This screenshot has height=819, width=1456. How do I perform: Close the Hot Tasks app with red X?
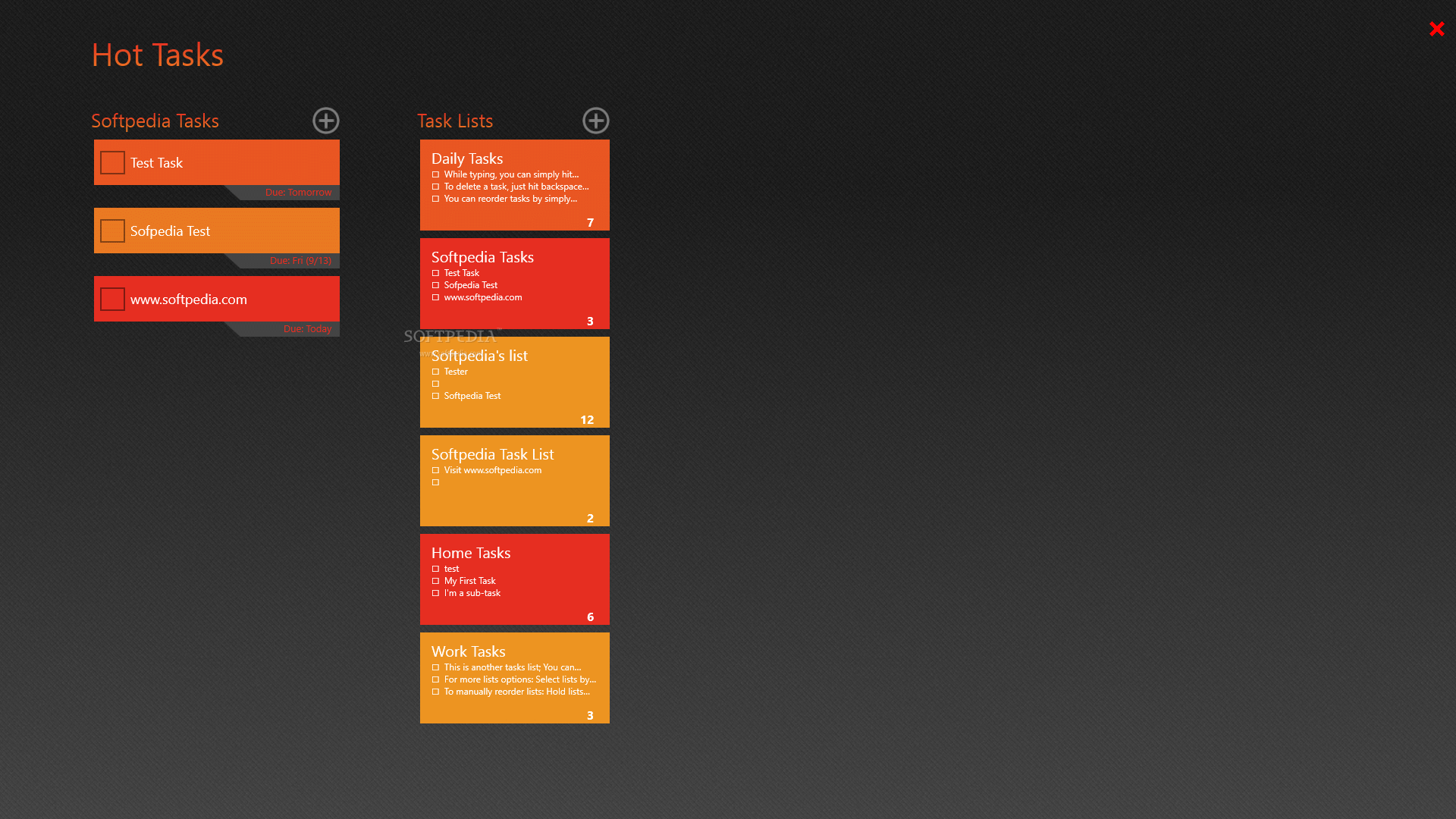coord(1436,29)
